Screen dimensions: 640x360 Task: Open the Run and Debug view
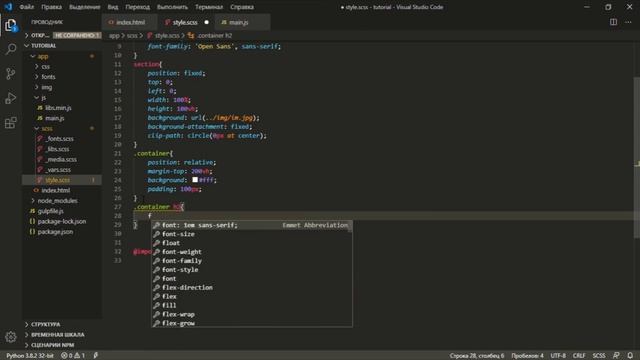point(11,98)
